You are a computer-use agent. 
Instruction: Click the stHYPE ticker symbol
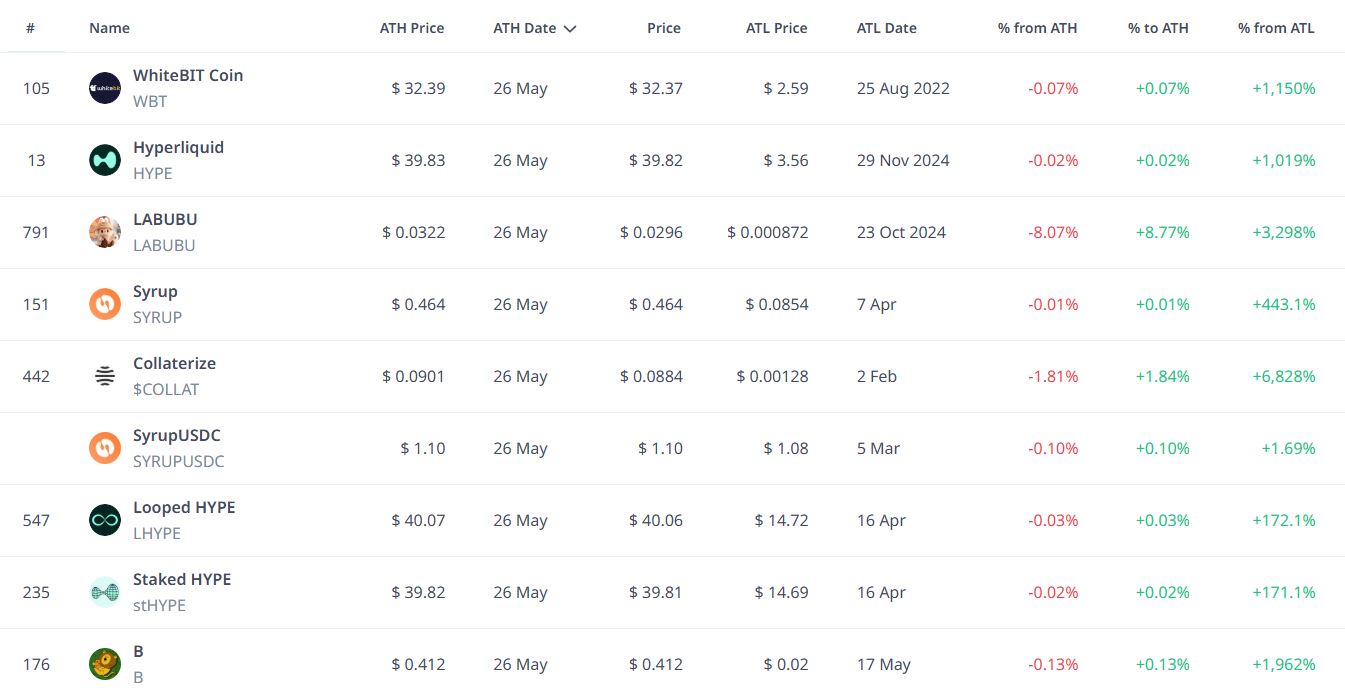point(159,605)
